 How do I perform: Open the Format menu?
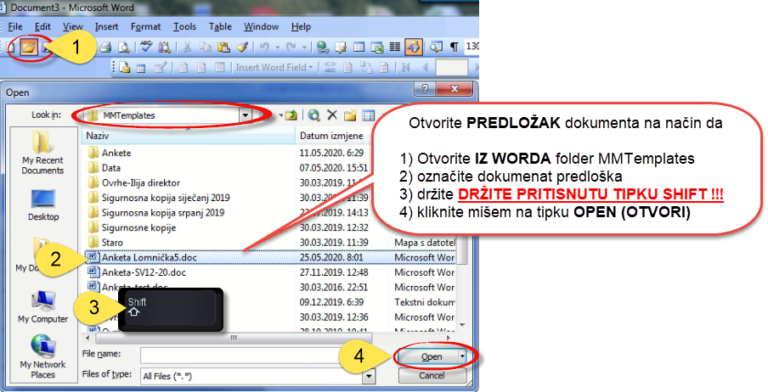pyautogui.click(x=145, y=27)
